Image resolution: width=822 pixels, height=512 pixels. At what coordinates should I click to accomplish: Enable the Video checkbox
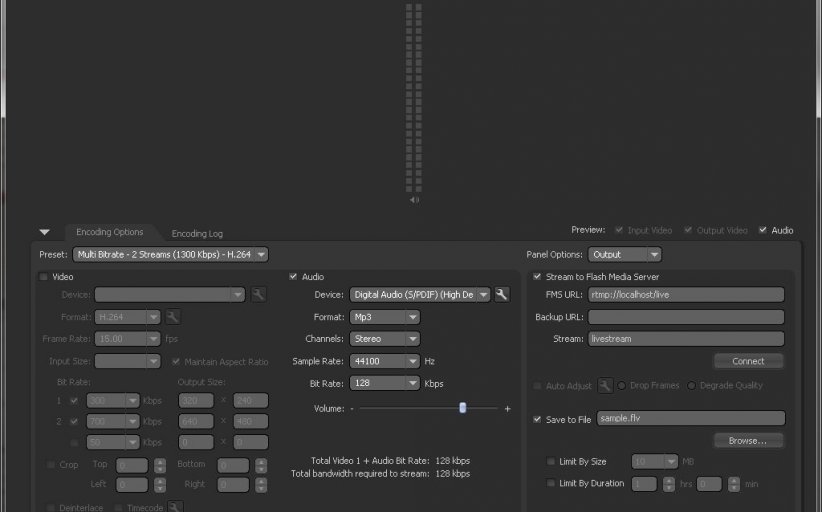[x=43, y=277]
